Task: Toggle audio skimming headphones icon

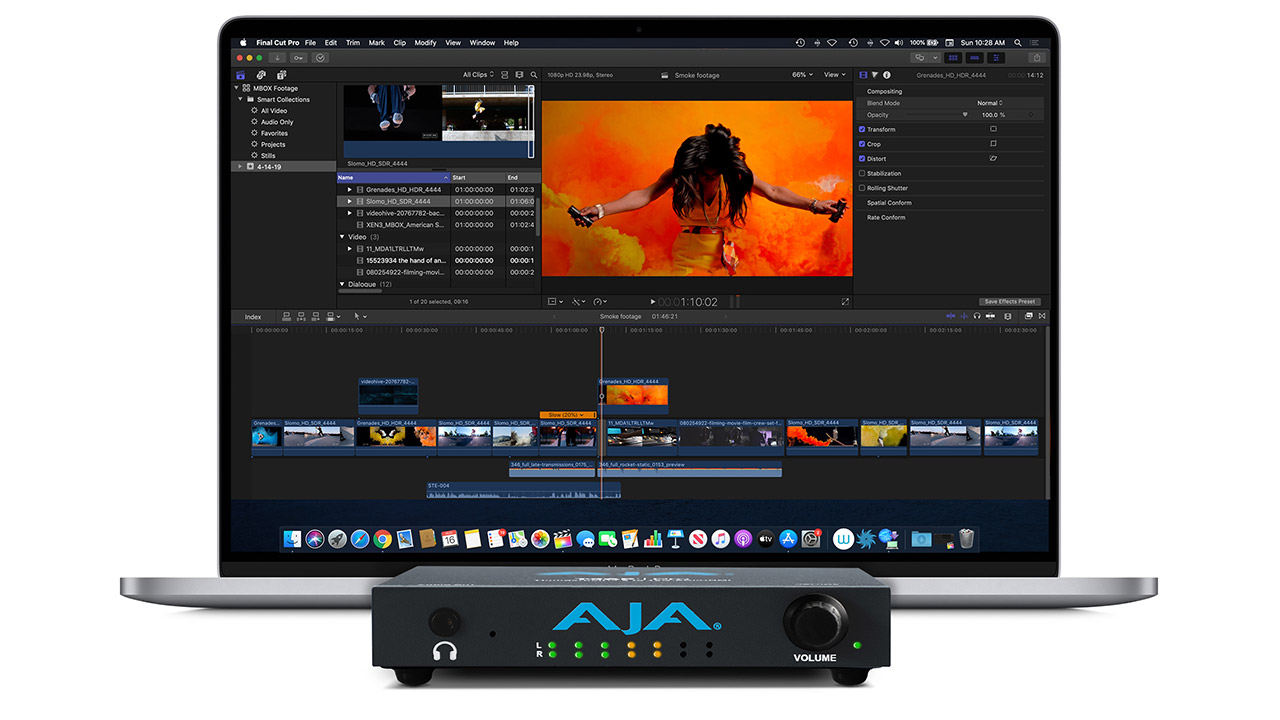Action: pos(976,317)
